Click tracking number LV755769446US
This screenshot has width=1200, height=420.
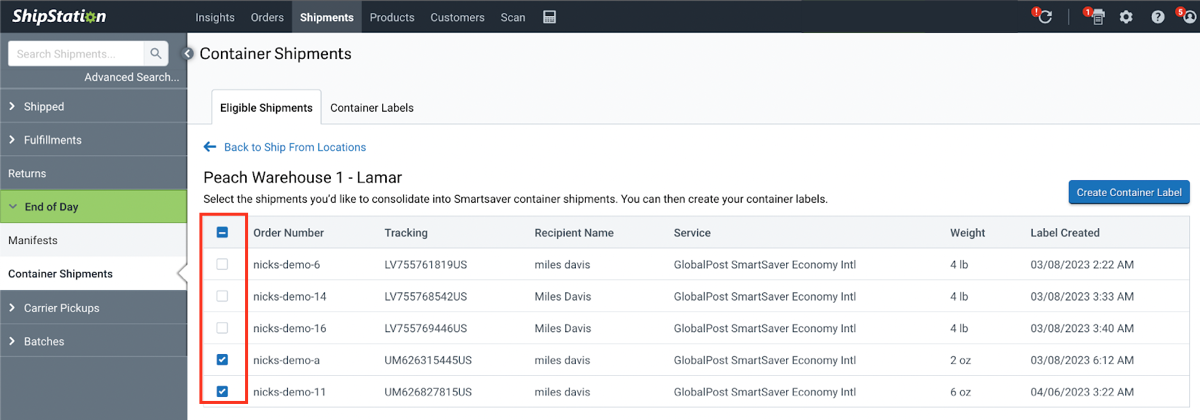pos(428,328)
